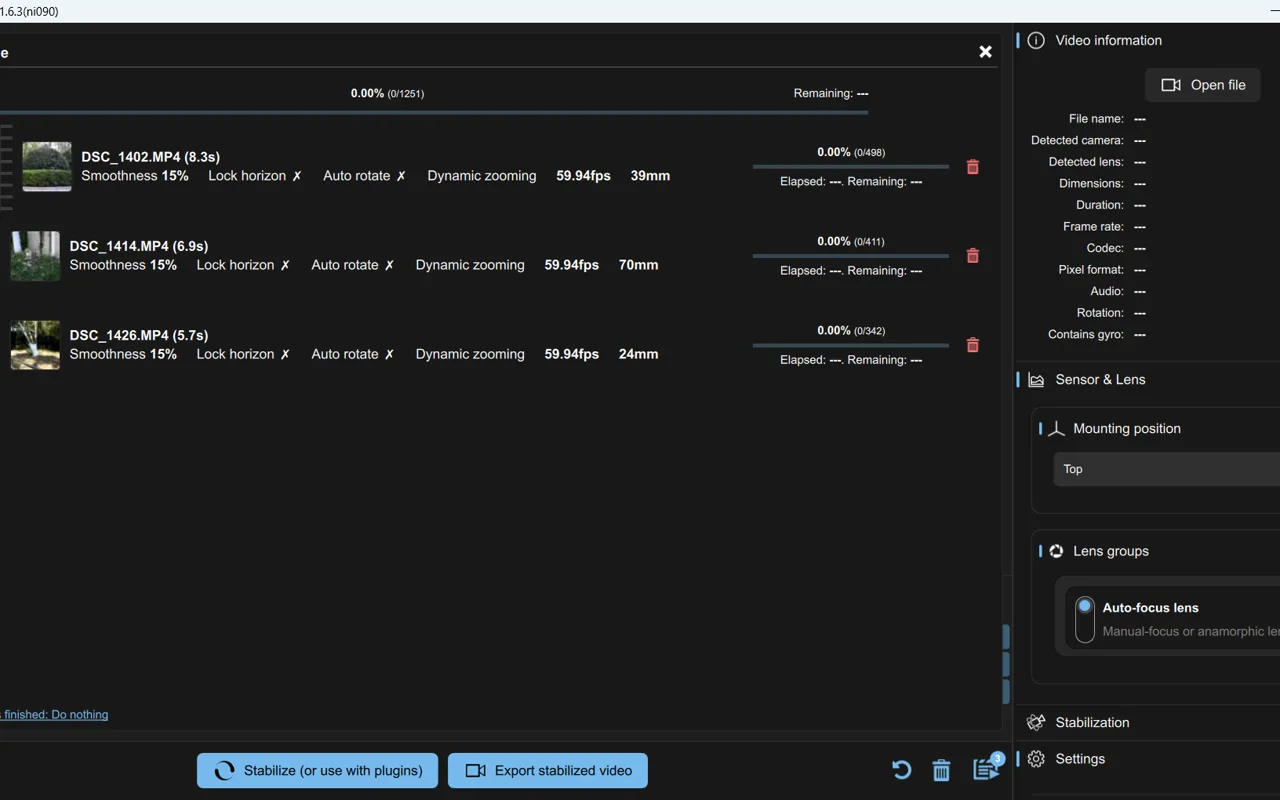Image resolution: width=1280 pixels, height=800 pixels.
Task: Click the DSC_1414.MP4 progress bar
Action: [x=850, y=255]
